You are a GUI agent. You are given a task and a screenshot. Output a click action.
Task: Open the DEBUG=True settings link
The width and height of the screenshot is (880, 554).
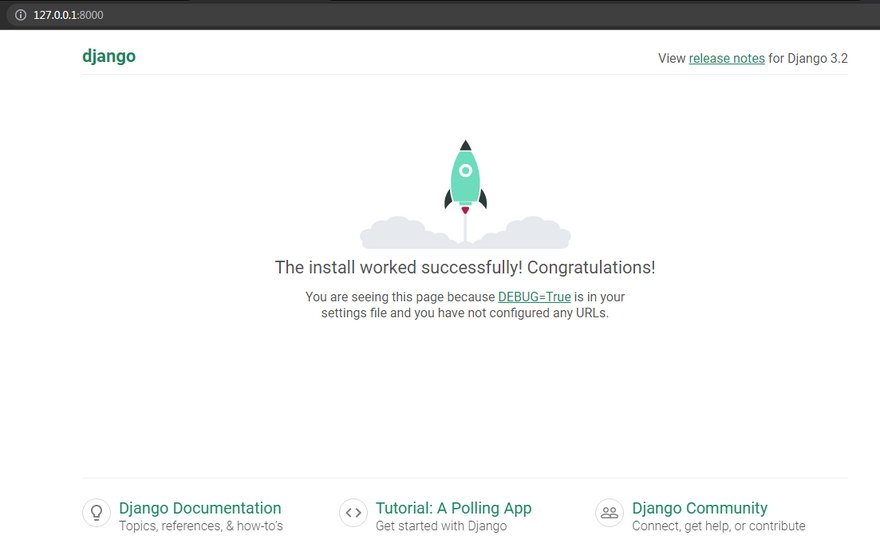pos(534,297)
